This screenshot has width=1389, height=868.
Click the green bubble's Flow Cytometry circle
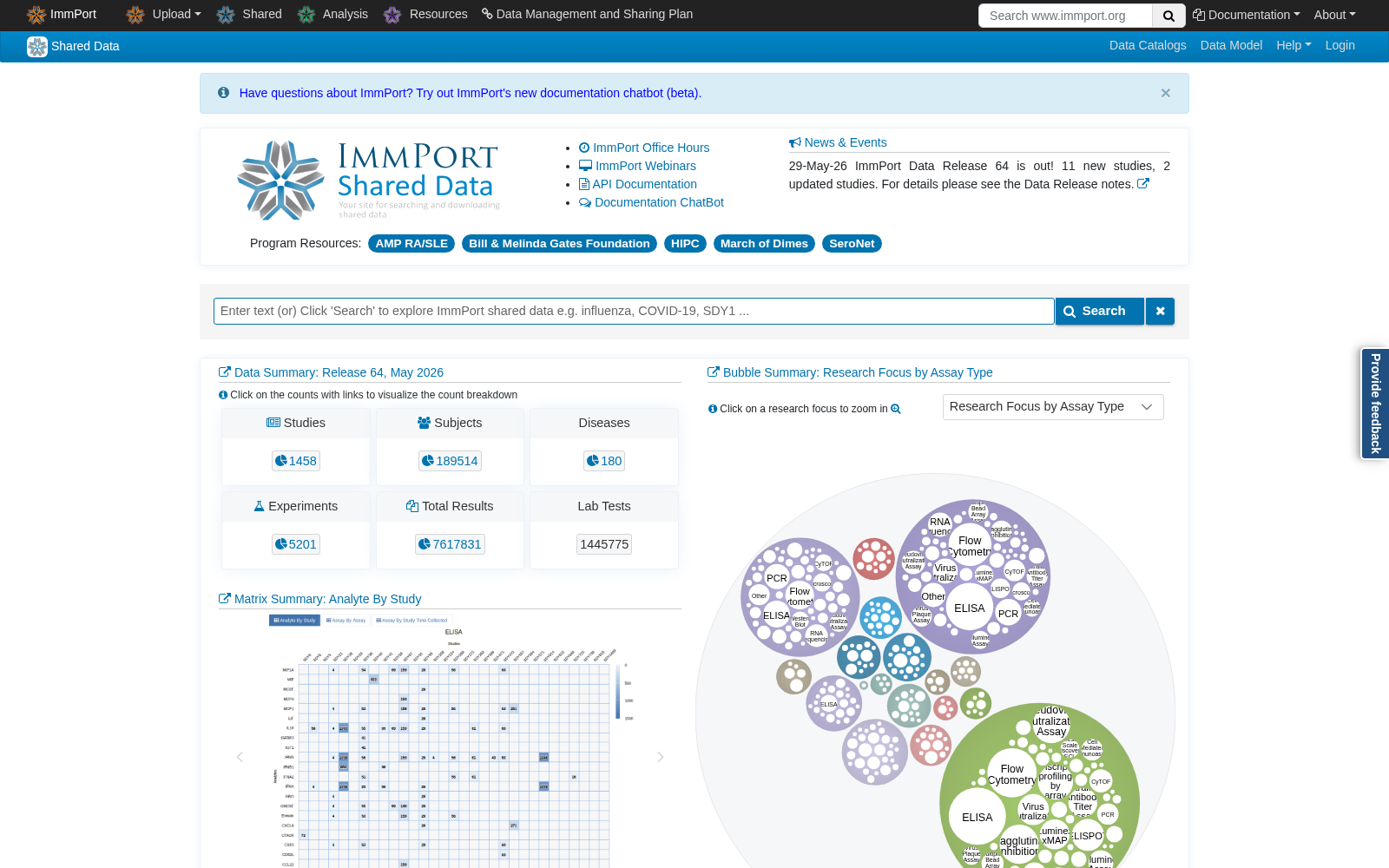pos(1012,774)
